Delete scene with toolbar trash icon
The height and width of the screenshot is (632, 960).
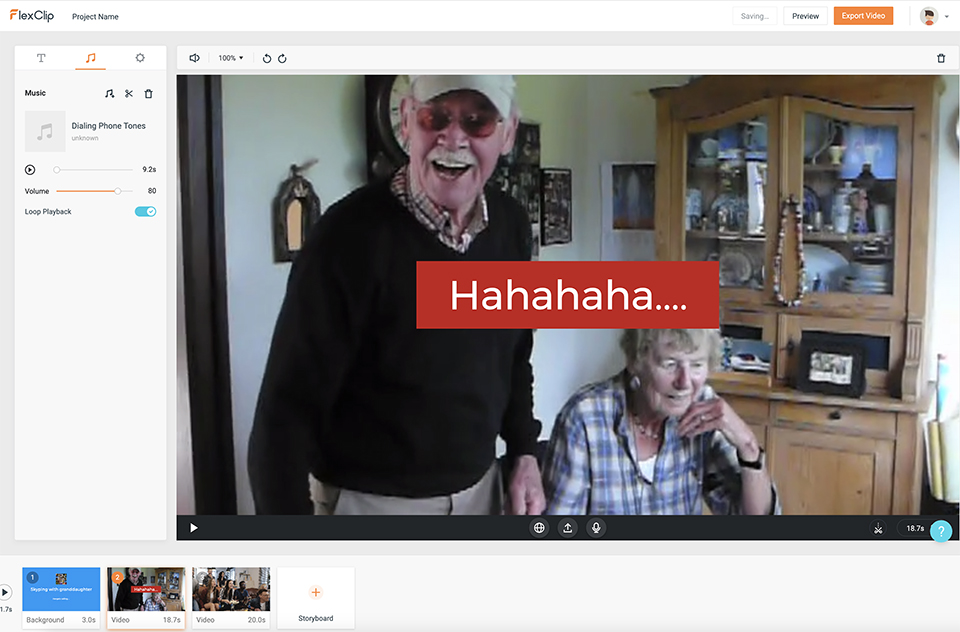941,58
